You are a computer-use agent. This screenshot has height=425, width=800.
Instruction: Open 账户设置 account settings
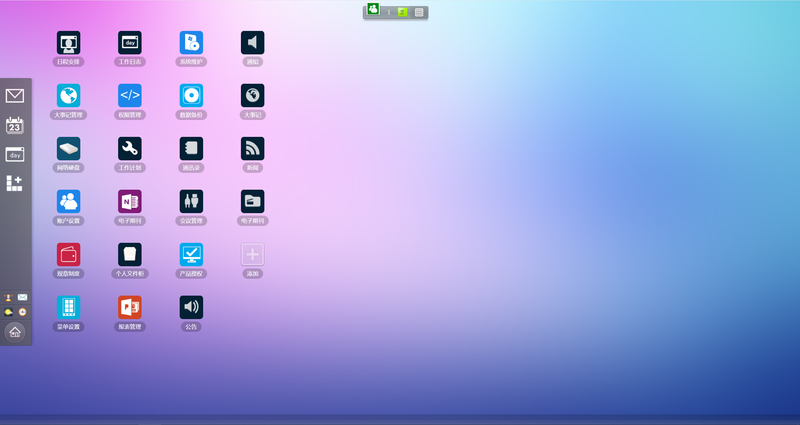point(68,201)
